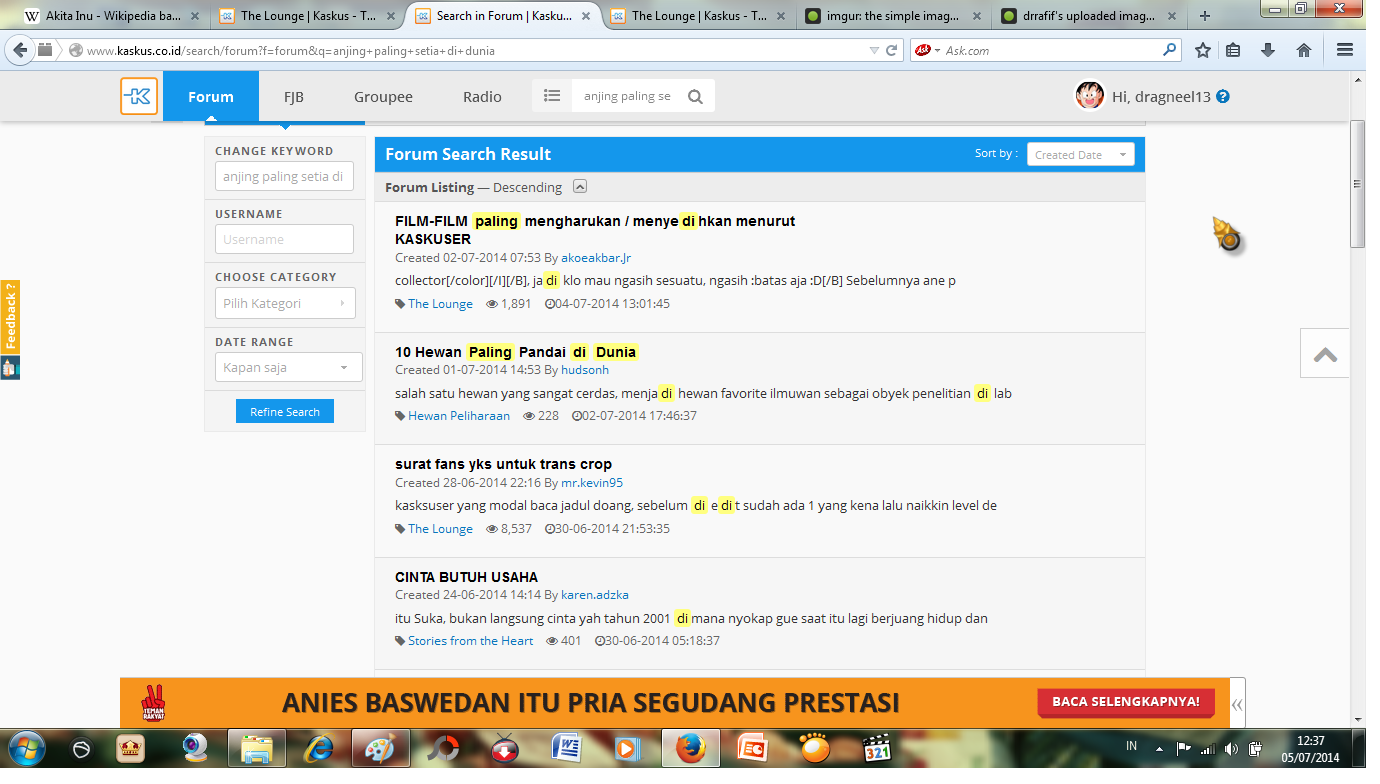This screenshot has width=1380, height=784.
Task: Open Stories from the Heart category link
Action: pos(471,641)
